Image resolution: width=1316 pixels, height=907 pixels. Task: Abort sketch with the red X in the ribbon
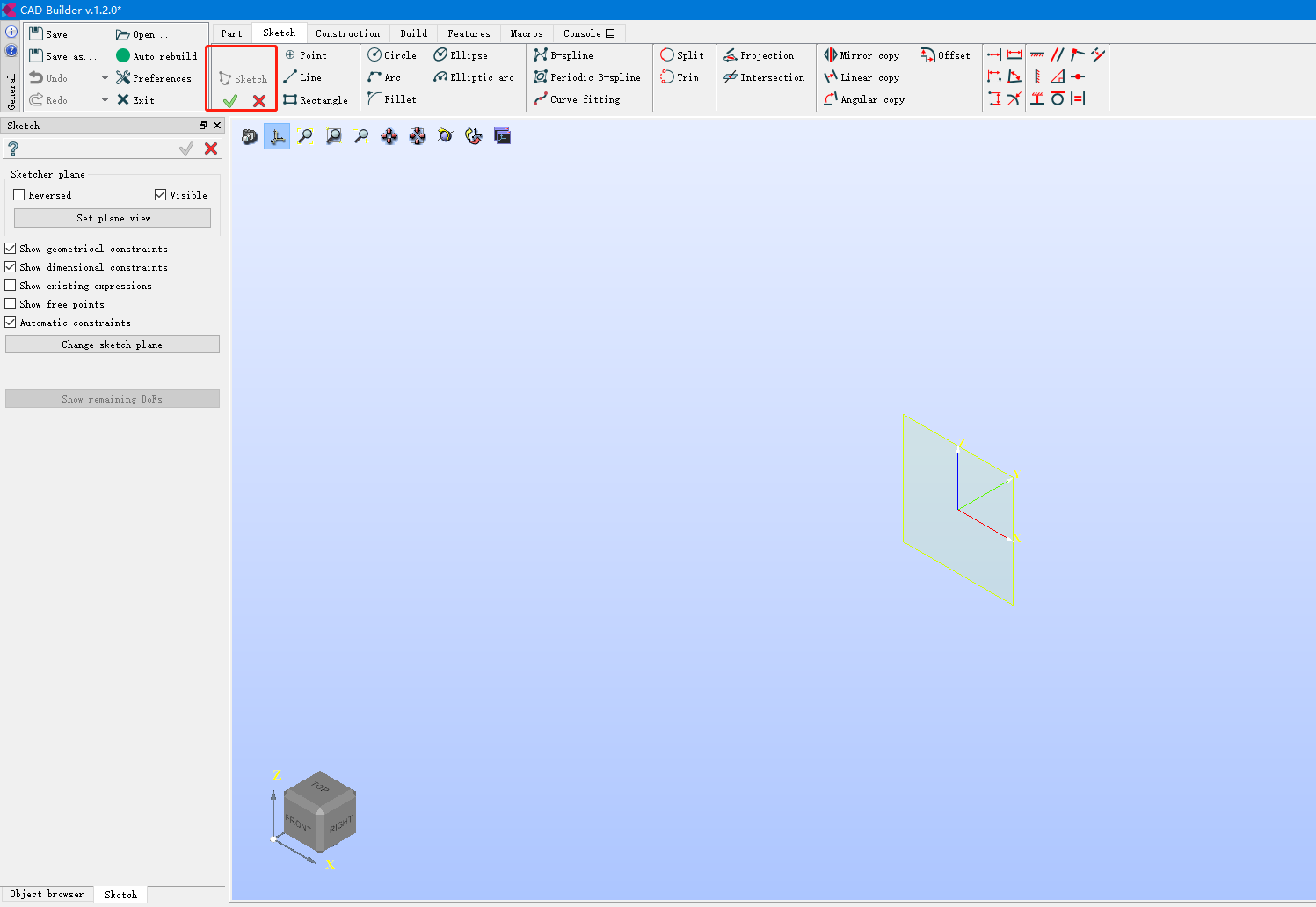pyautogui.click(x=259, y=101)
